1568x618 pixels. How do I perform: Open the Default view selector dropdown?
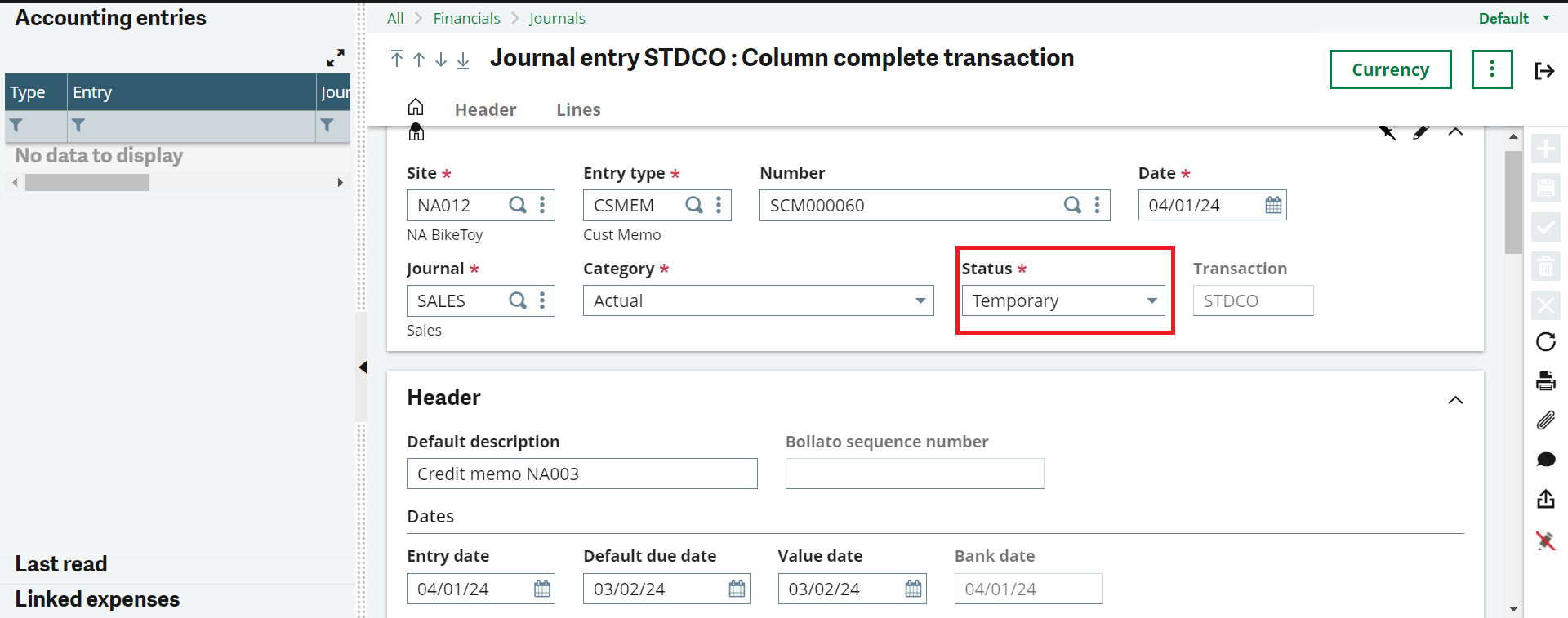[1512, 17]
